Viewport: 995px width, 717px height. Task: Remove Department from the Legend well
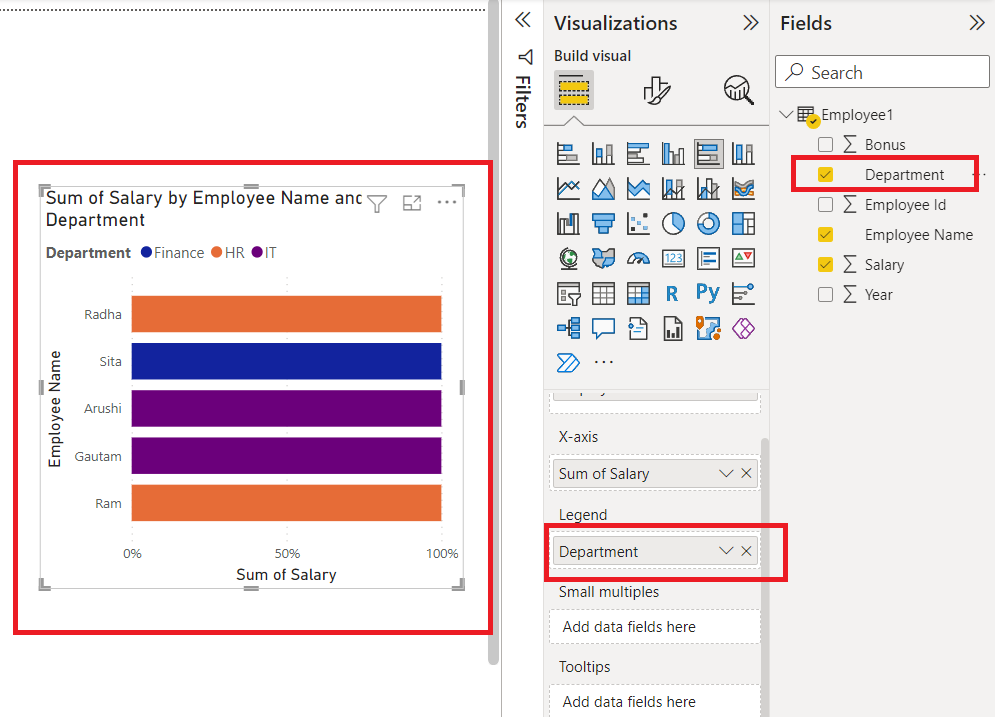(x=746, y=550)
